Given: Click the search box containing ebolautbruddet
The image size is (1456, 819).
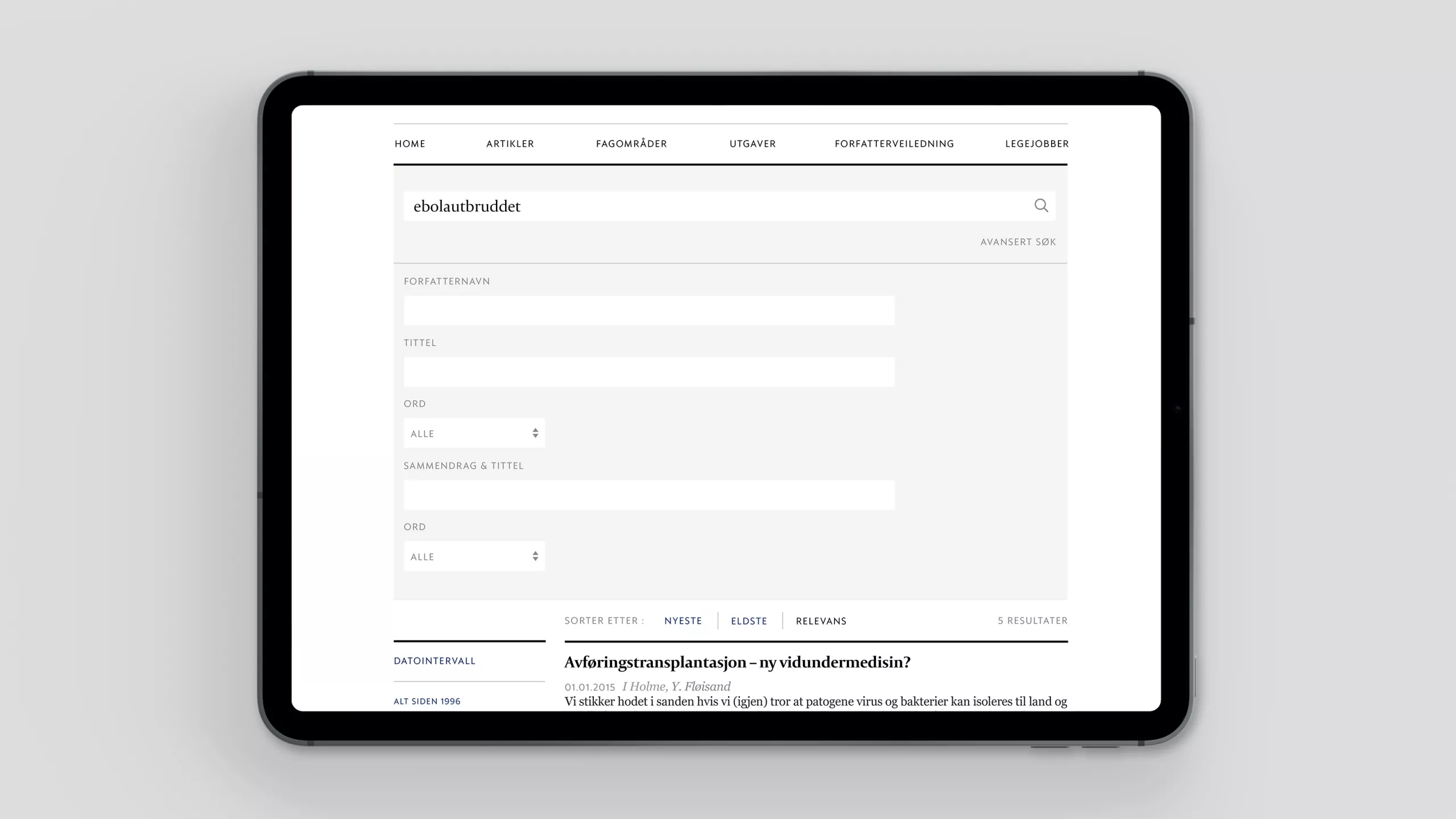Looking at the screenshot, I should pyautogui.click(x=682, y=206).
